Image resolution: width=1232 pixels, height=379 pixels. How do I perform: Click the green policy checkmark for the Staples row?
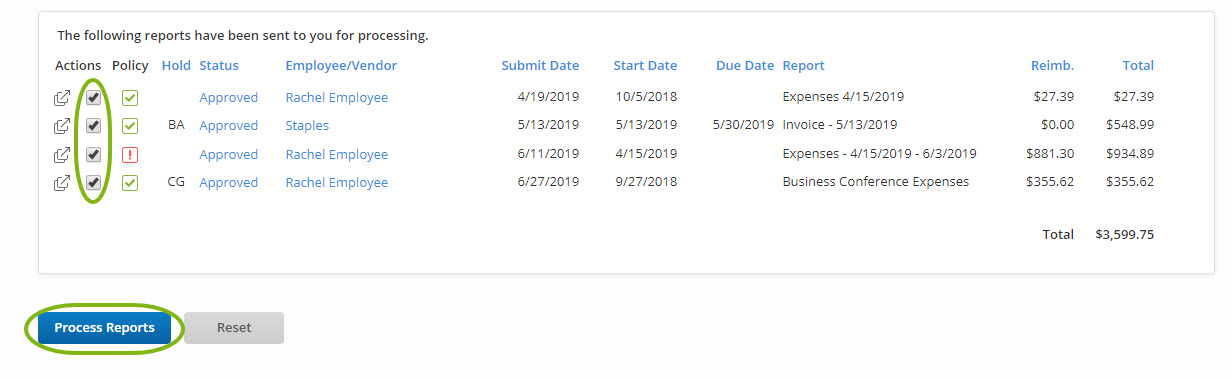(130, 126)
